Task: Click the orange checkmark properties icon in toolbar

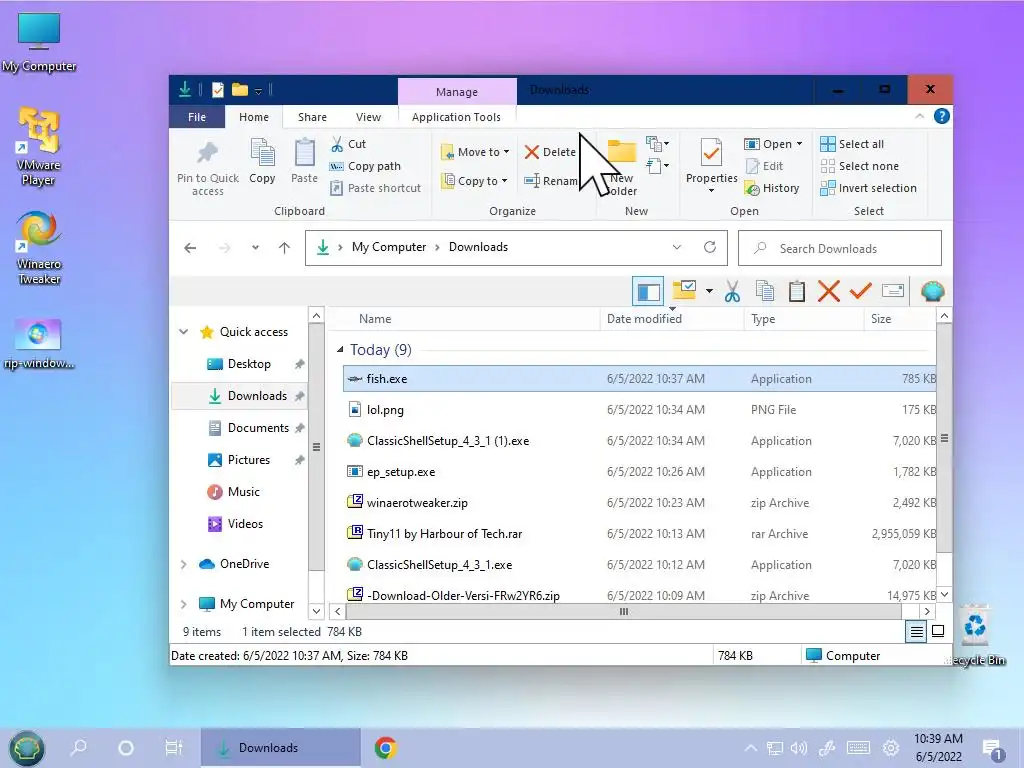Action: [861, 291]
